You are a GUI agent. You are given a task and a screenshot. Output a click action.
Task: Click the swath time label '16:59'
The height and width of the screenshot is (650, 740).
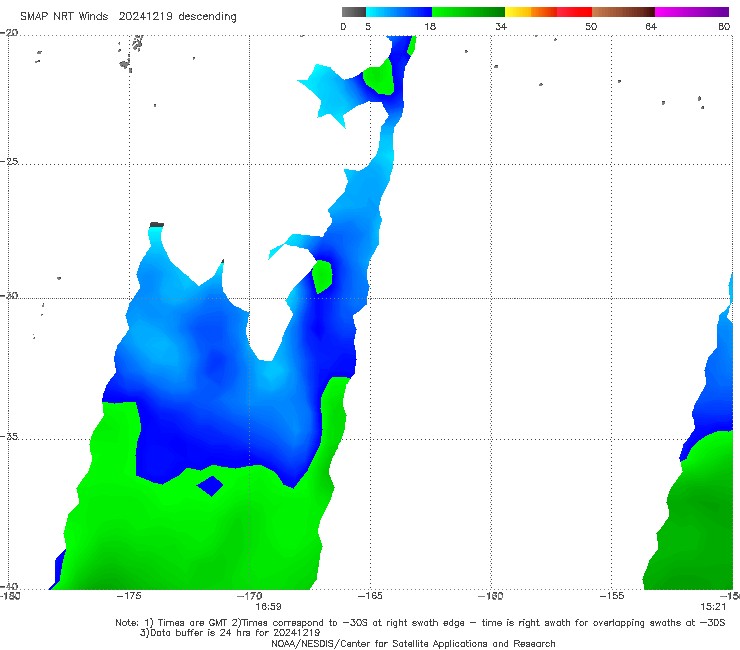pos(269,607)
